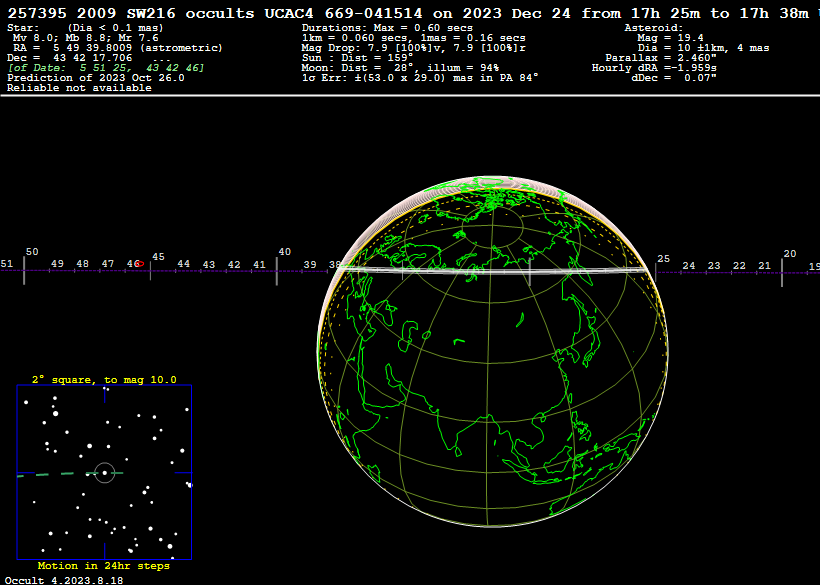Select the minute 43 label on the timeline
The width and height of the screenshot is (820, 585).
click(x=209, y=265)
